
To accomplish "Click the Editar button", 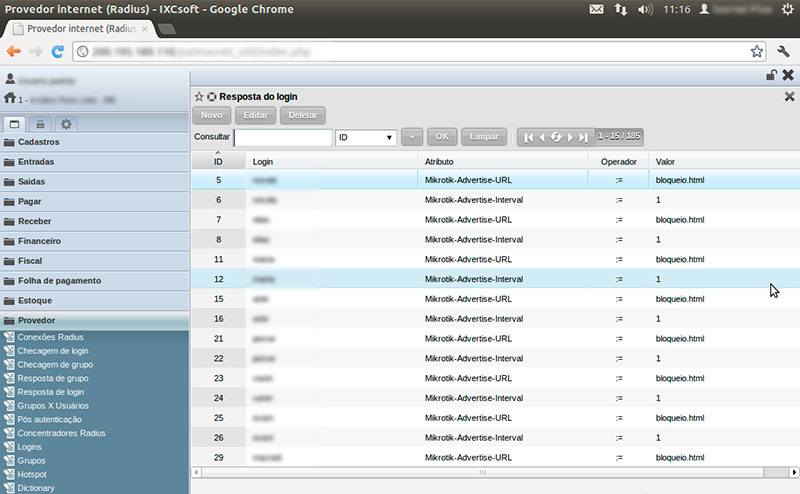I will [255, 115].
